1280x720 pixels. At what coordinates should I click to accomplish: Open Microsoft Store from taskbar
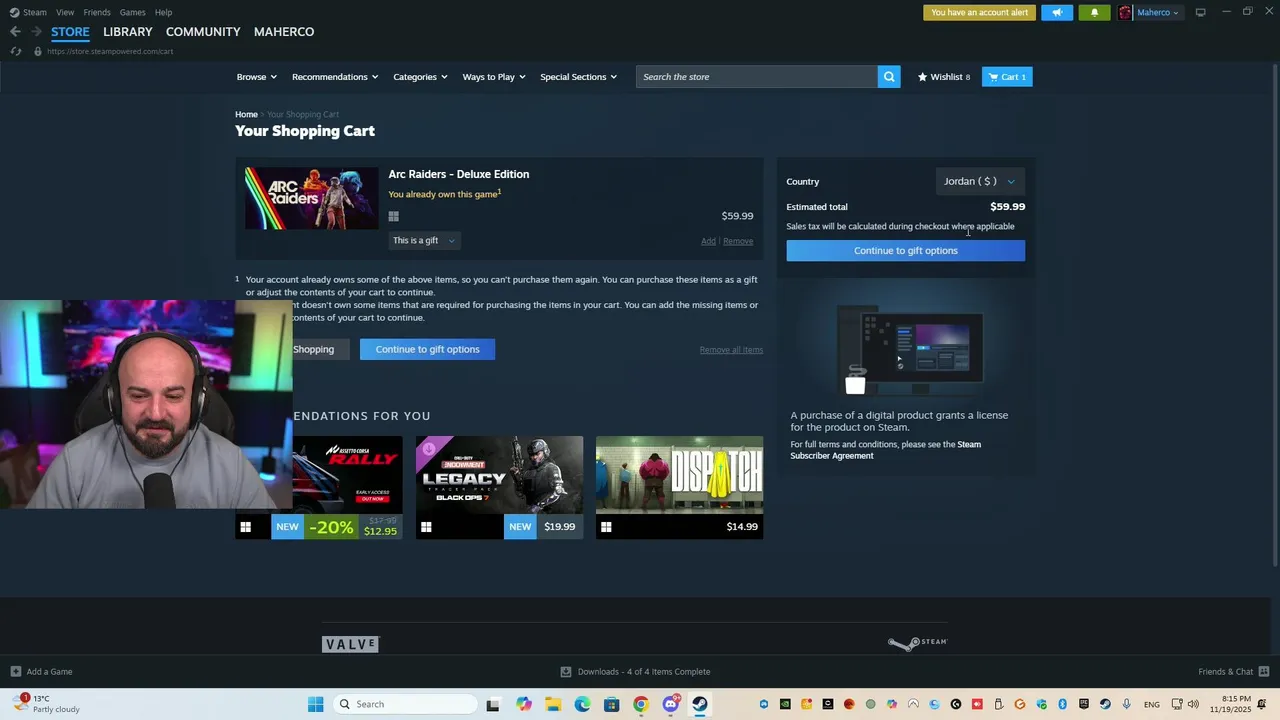[612, 704]
